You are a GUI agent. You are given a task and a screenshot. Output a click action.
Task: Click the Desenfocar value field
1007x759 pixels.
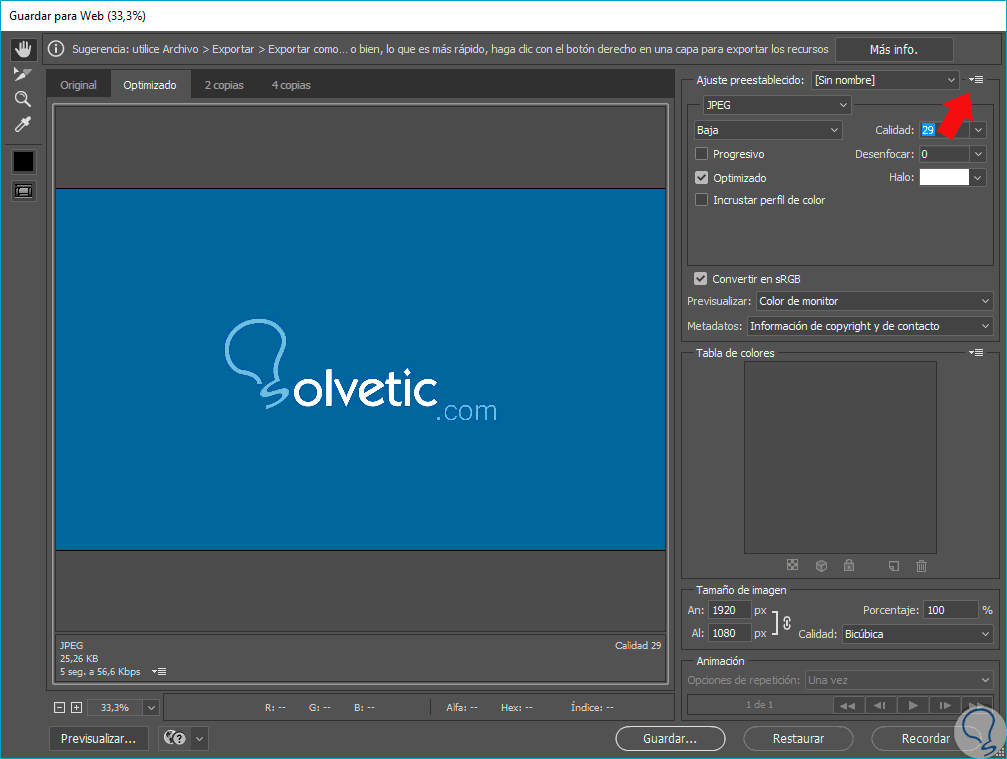pos(944,154)
